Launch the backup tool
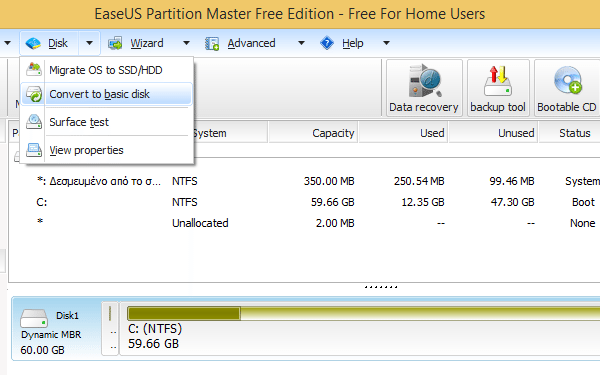 pyautogui.click(x=498, y=88)
